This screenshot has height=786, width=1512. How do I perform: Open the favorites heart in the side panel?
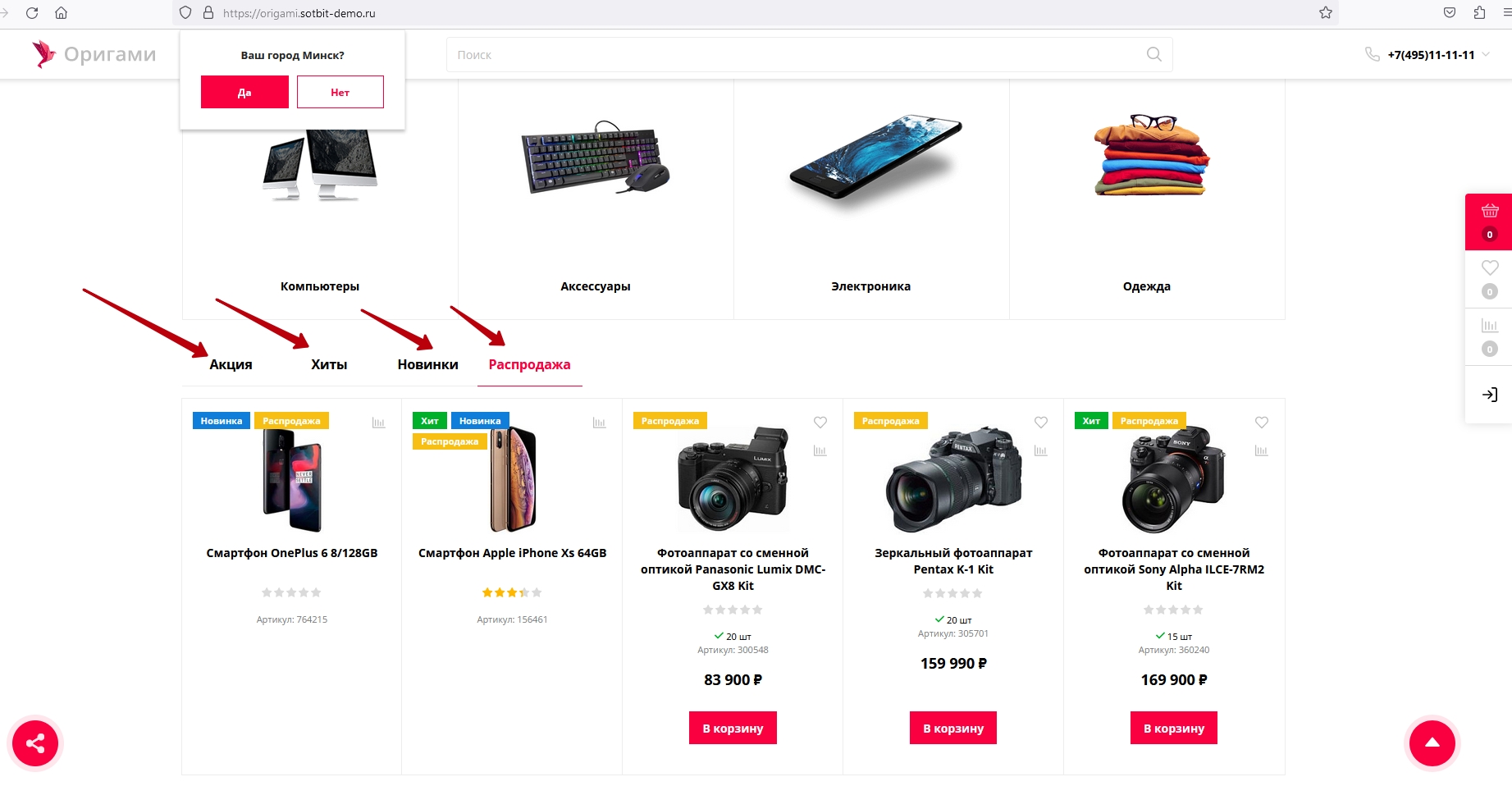tap(1490, 268)
